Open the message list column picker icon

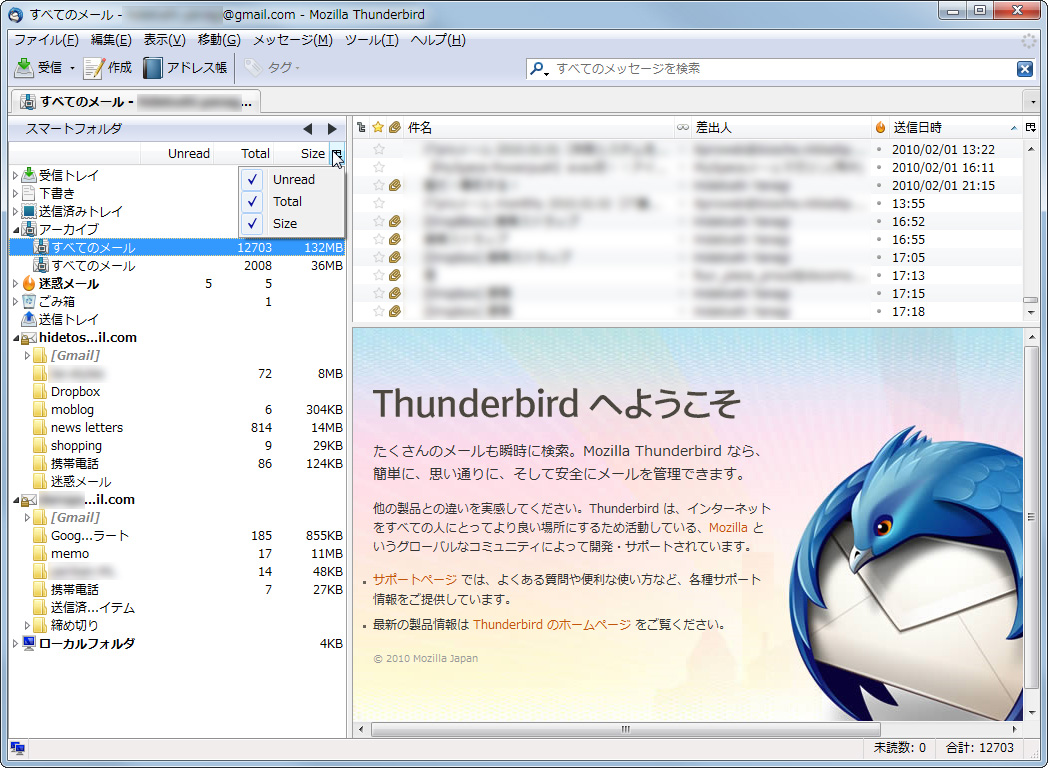point(1030,127)
